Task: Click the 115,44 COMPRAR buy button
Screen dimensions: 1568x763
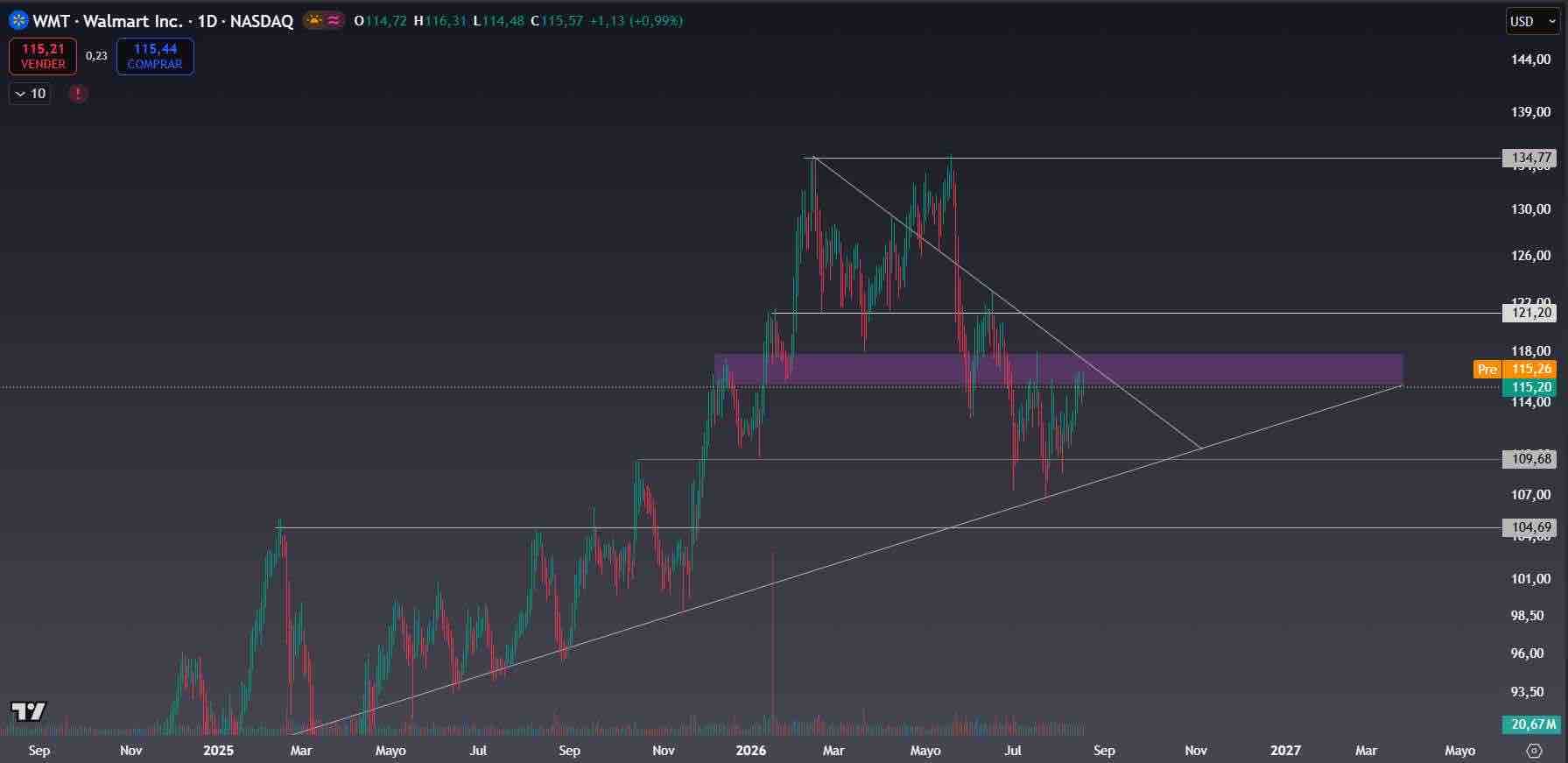Action: 155,56
